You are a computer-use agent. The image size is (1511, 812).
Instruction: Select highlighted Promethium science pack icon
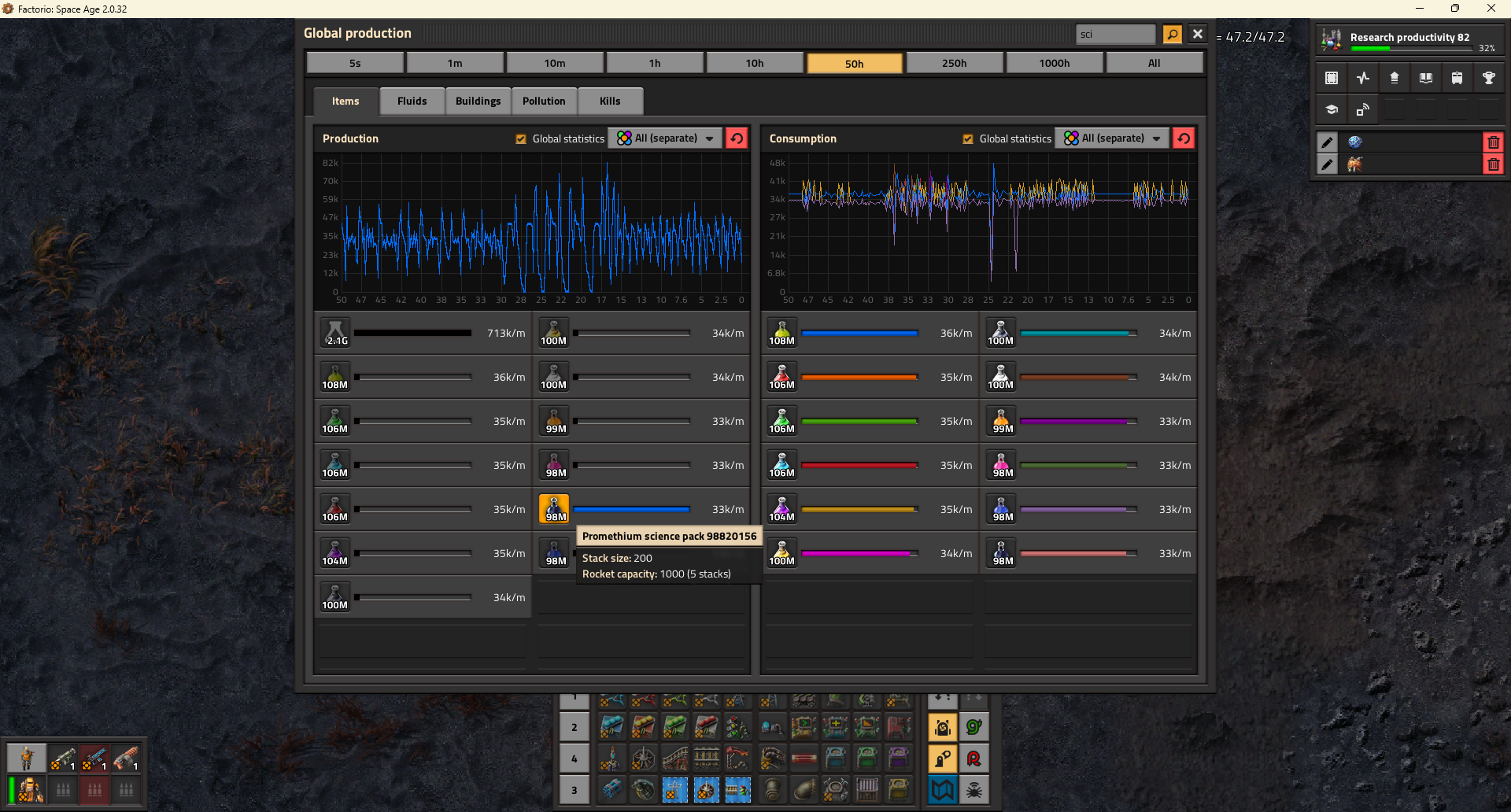[554, 509]
